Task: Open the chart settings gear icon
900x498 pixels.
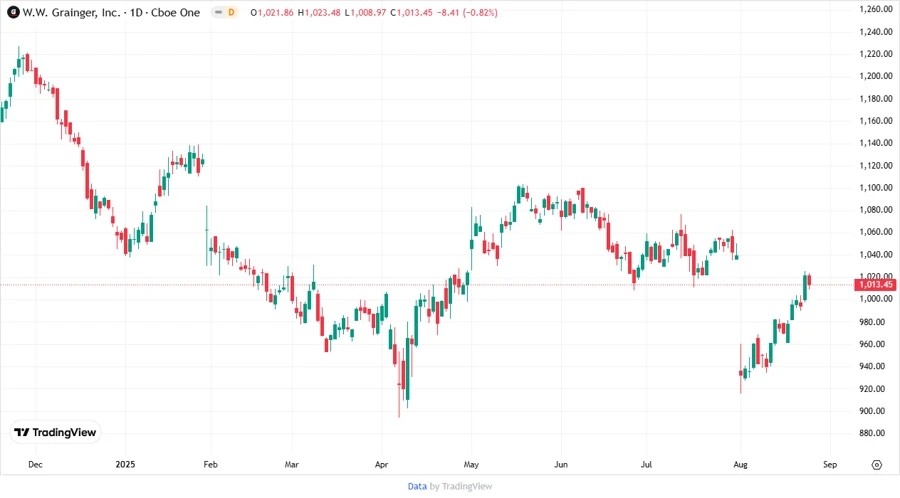Action: pos(876,465)
